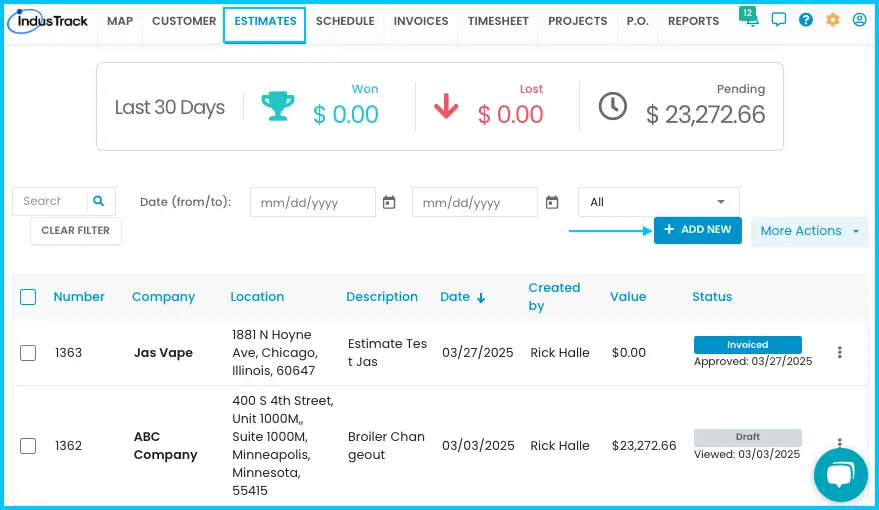The image size is (879, 510).
Task: Sort by the Status column header
Action: point(712,296)
